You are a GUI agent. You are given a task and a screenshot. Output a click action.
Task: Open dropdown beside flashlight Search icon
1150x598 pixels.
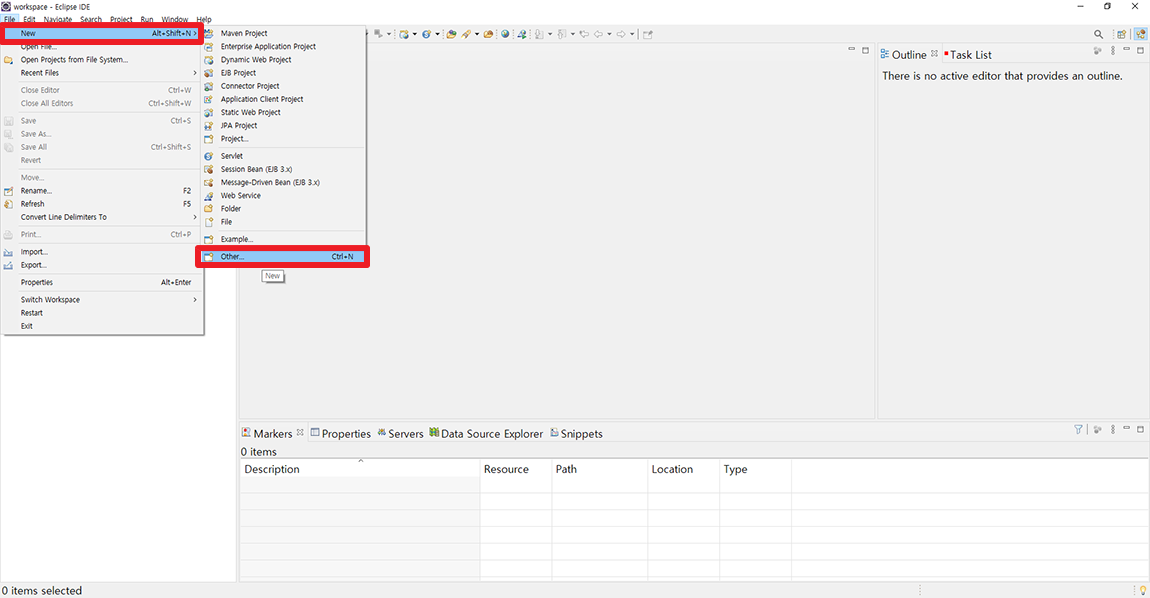click(477, 34)
